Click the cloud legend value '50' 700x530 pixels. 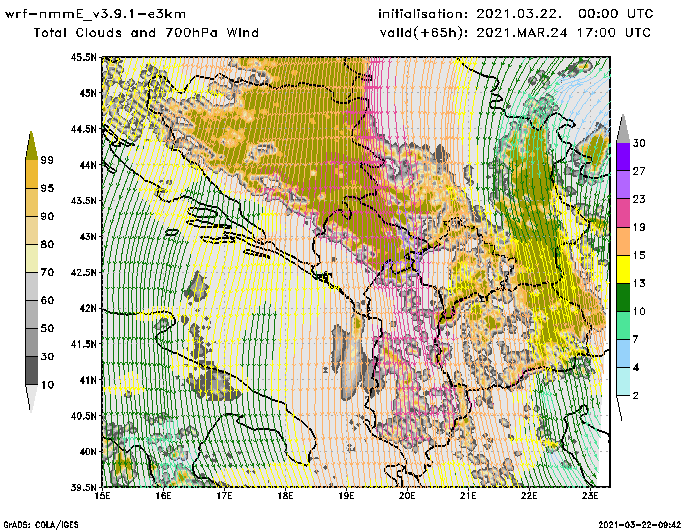click(x=47, y=328)
